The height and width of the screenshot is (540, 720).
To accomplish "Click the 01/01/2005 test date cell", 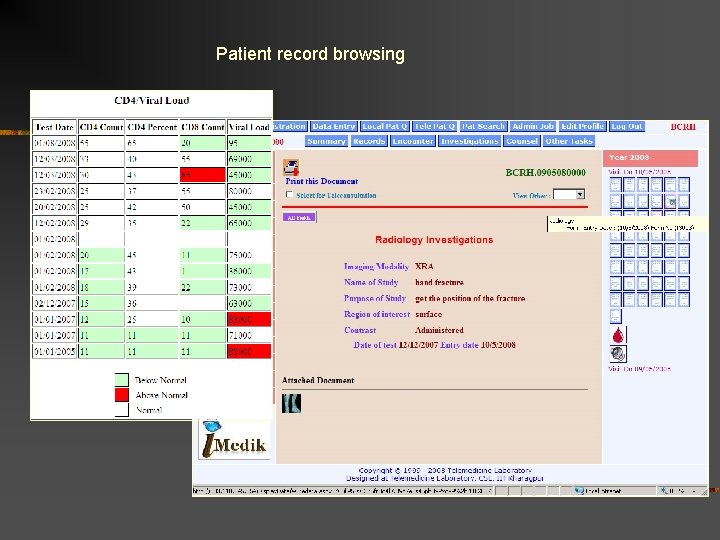I will point(54,351).
